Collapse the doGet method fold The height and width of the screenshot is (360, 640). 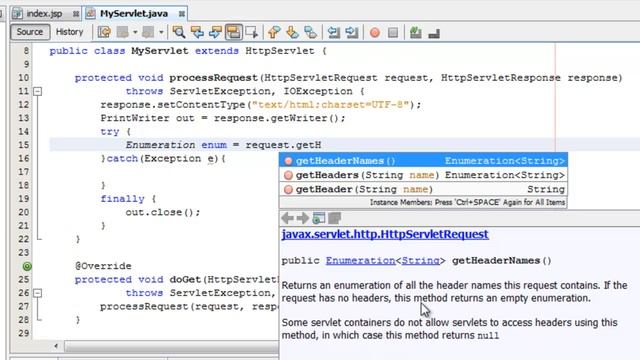pyautogui.click(x=38, y=293)
